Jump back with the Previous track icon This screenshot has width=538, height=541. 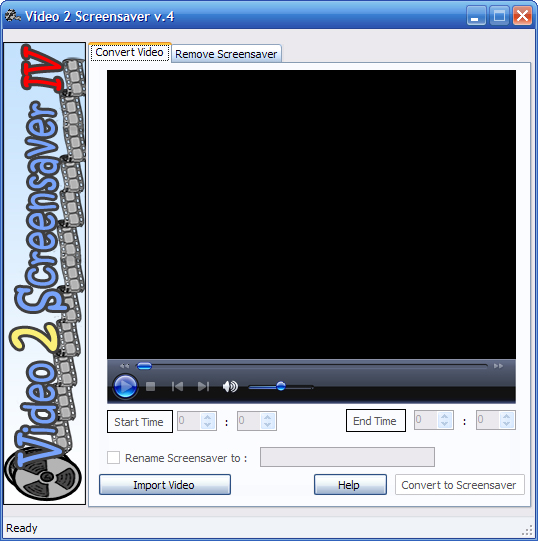coord(177,386)
